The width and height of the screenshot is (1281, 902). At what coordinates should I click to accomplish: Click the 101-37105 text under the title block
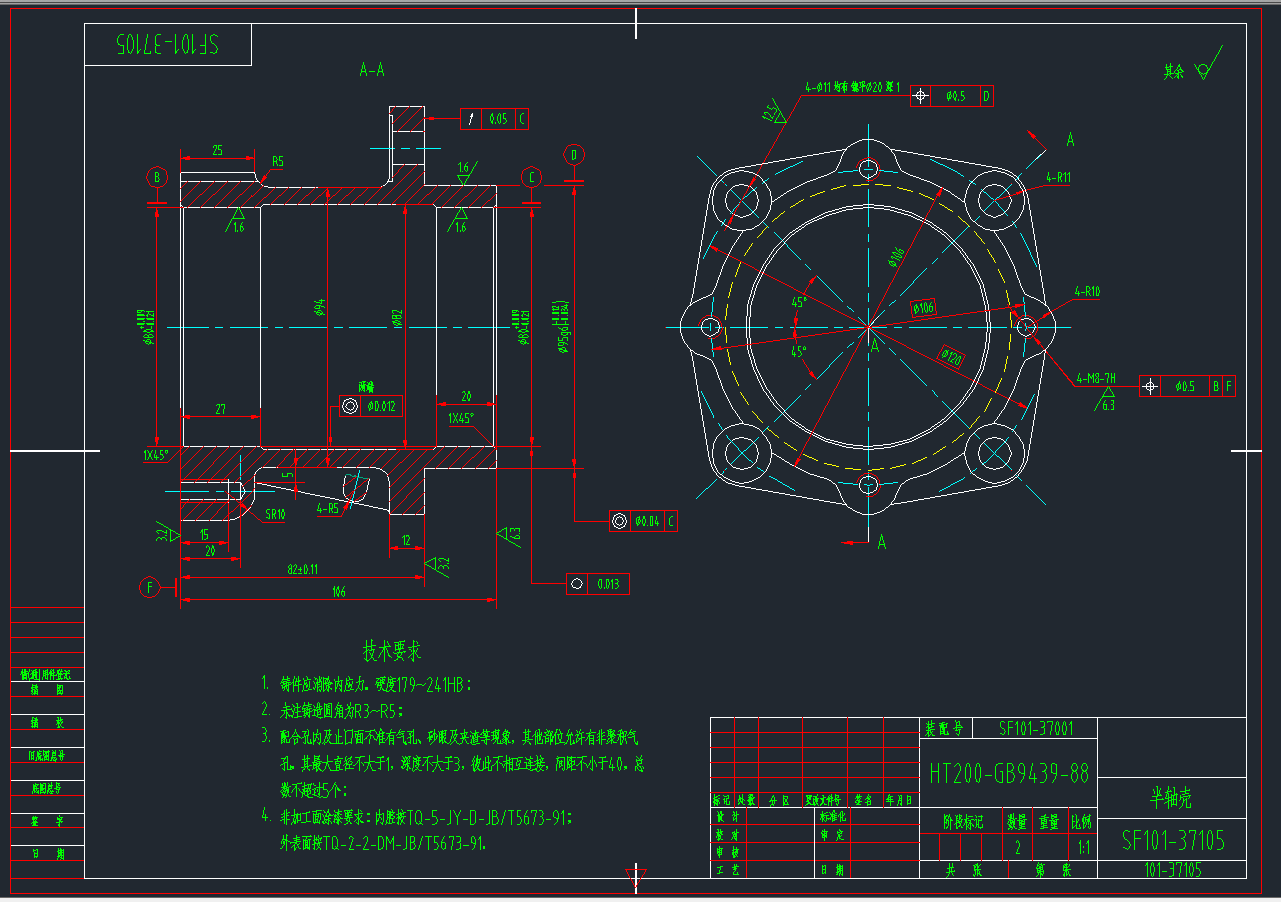(1173, 870)
